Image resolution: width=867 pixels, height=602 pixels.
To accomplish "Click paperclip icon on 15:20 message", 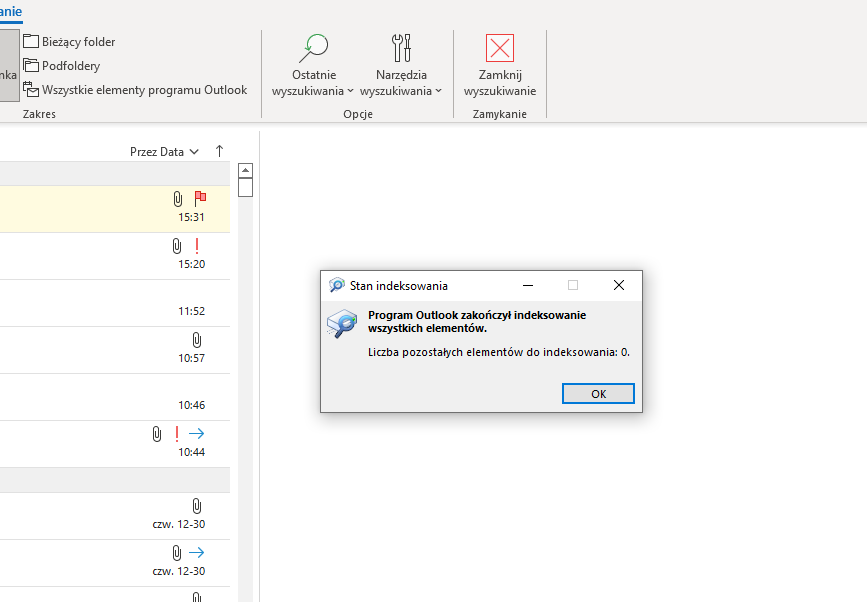I will click(x=176, y=245).
